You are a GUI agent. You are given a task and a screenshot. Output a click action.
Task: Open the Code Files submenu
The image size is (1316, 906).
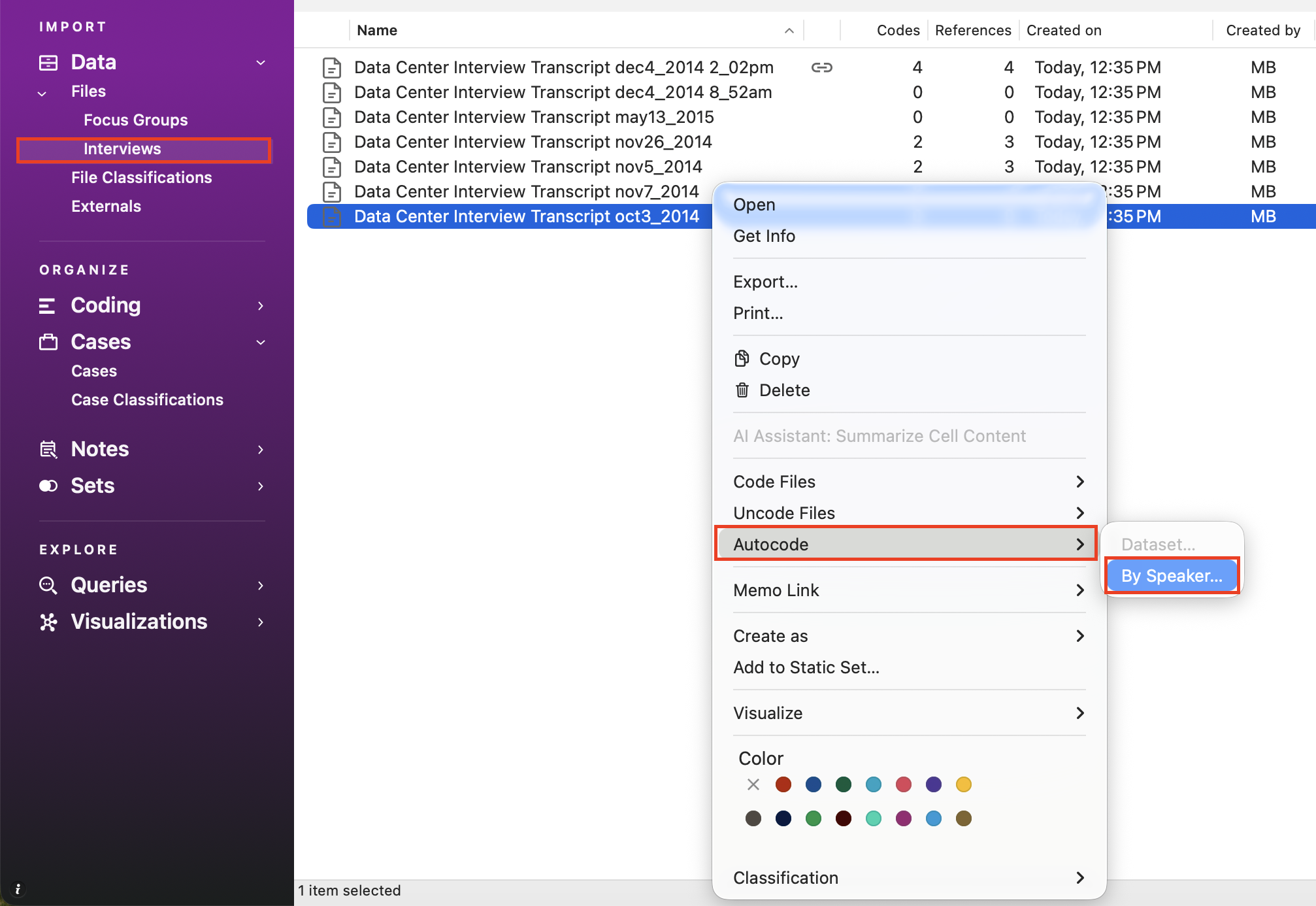pos(909,482)
